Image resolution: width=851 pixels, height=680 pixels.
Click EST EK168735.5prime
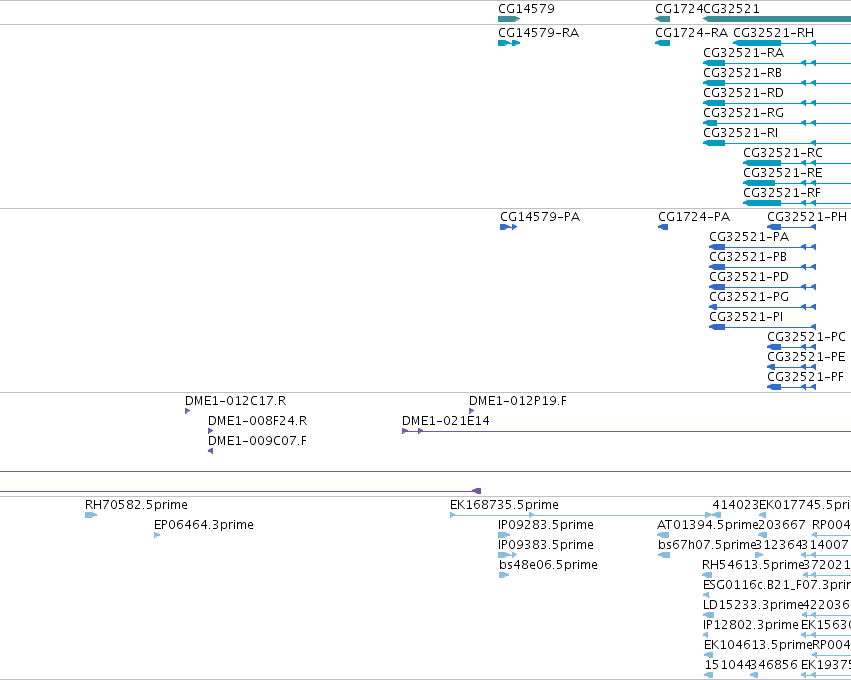click(x=504, y=505)
